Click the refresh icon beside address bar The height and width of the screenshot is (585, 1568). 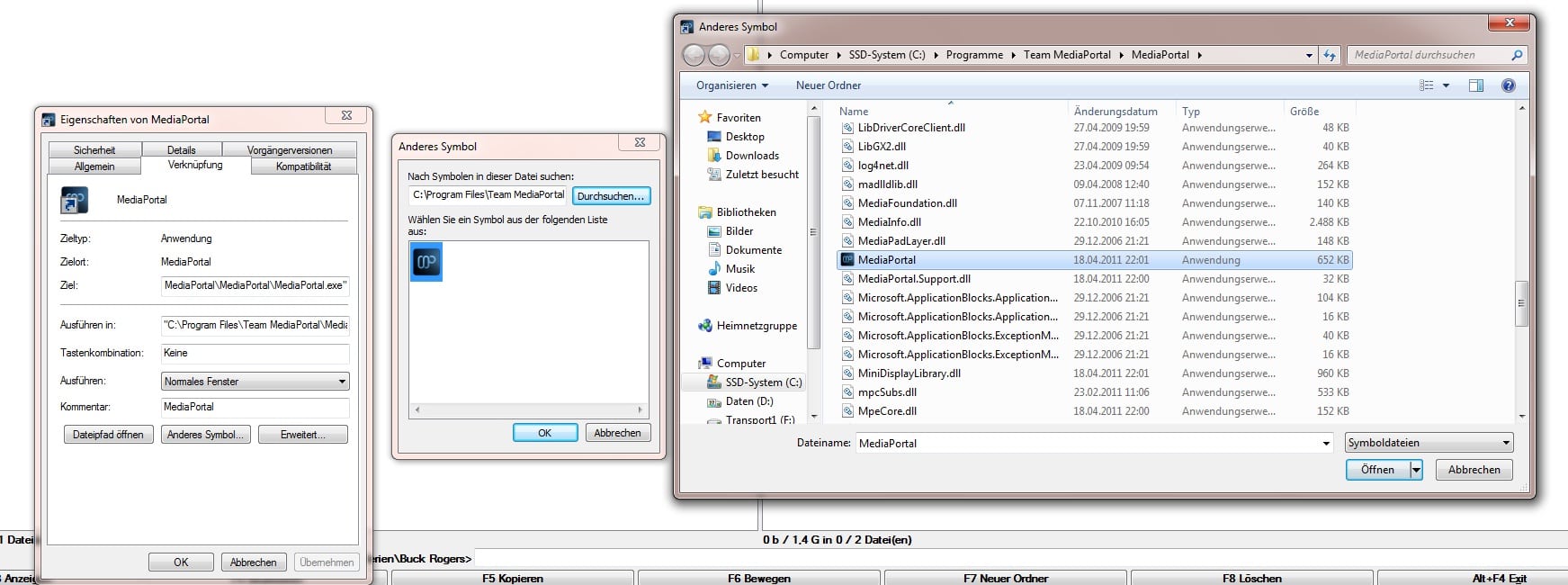click(x=1330, y=55)
